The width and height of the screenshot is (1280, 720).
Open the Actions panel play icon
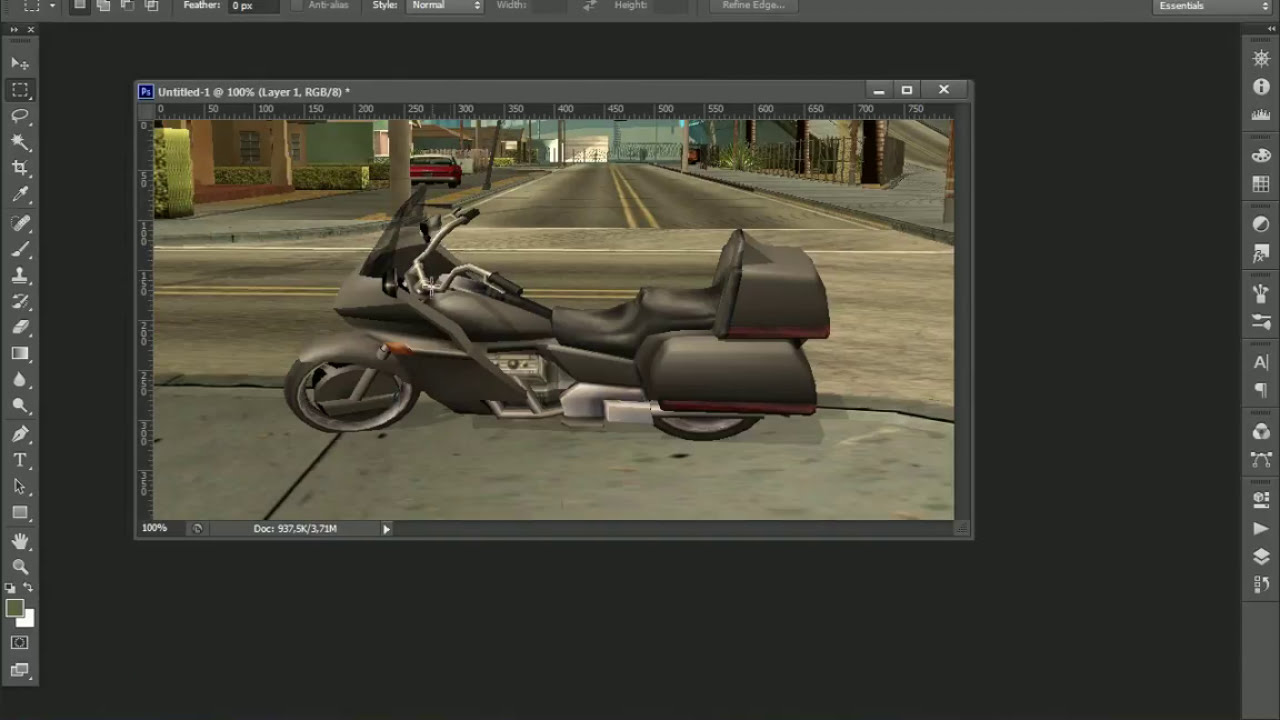1261,528
